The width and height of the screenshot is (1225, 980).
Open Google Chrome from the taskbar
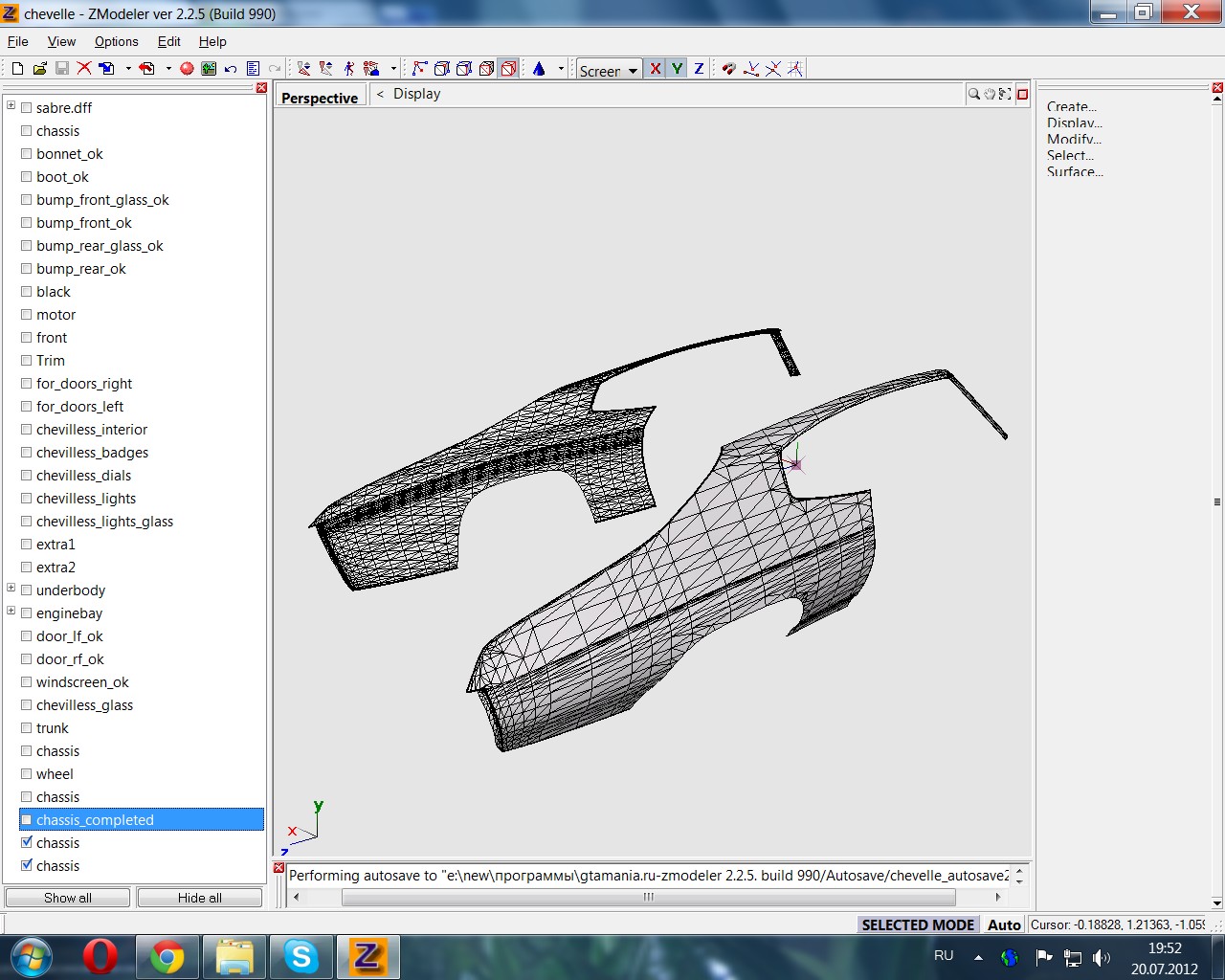[167, 957]
